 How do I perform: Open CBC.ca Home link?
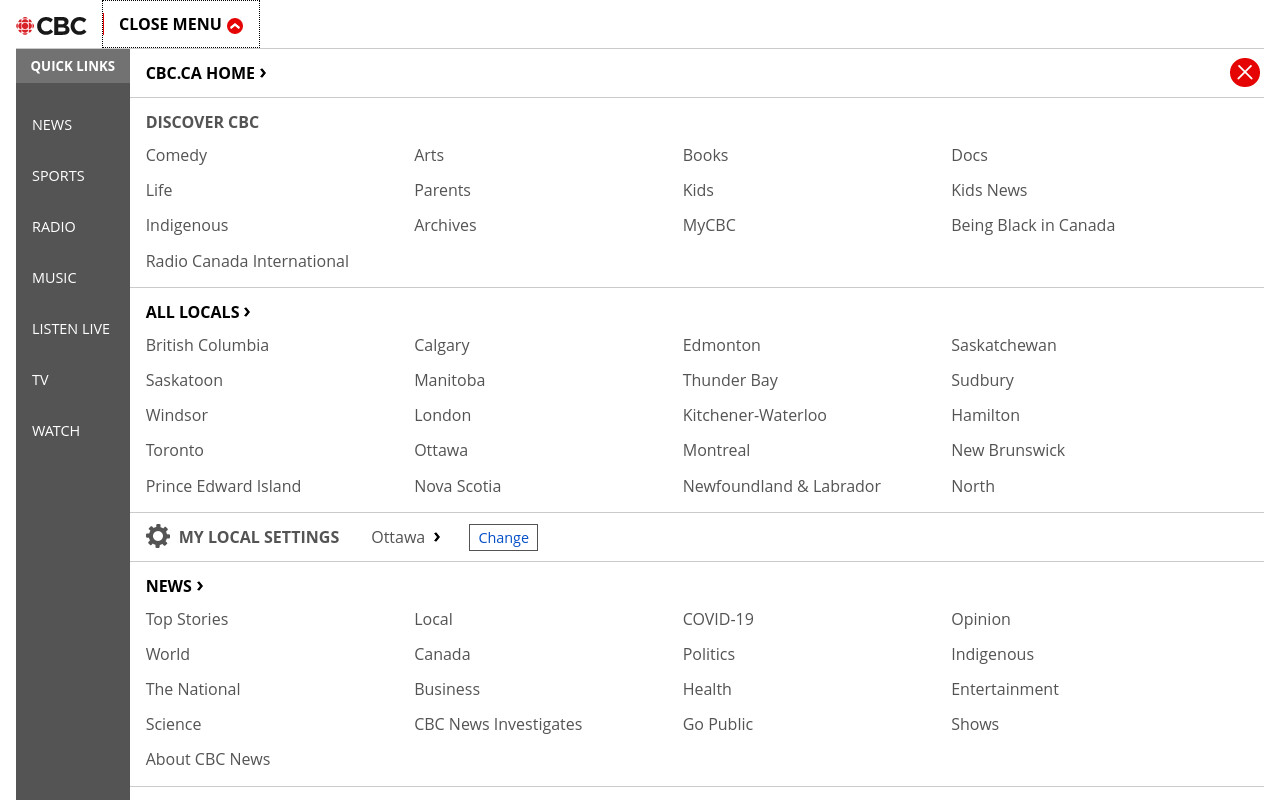[206, 73]
